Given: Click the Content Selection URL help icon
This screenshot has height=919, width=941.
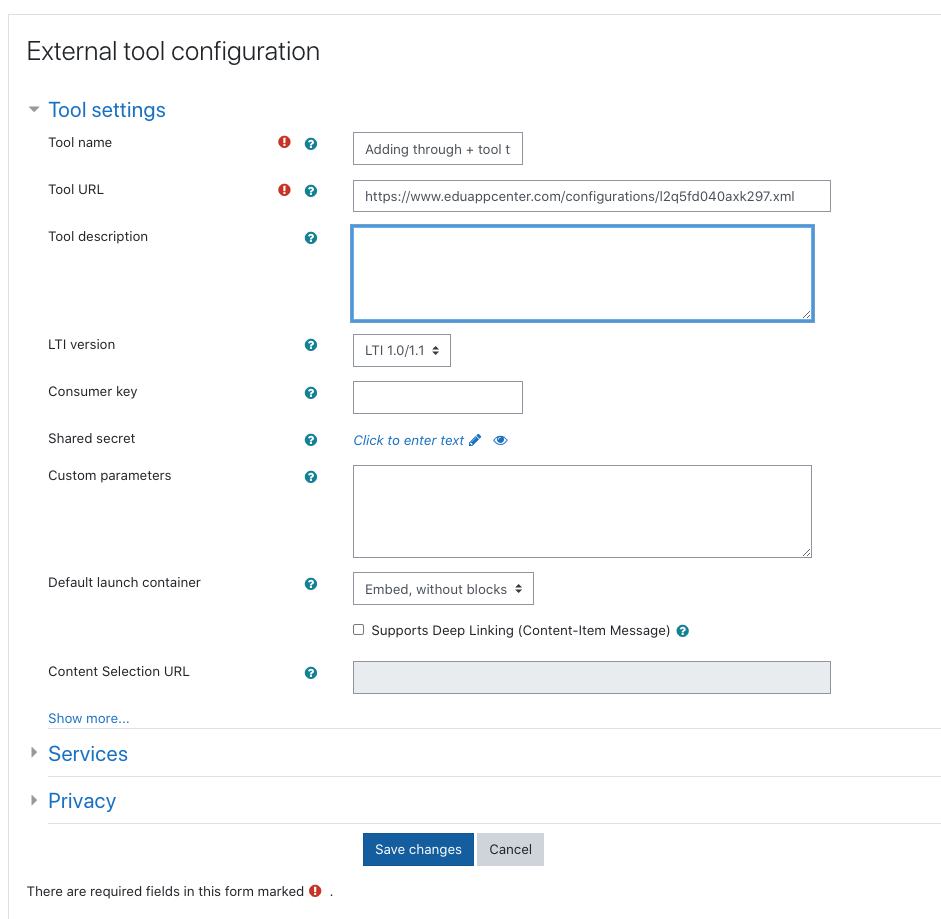Looking at the screenshot, I should click(x=310, y=672).
